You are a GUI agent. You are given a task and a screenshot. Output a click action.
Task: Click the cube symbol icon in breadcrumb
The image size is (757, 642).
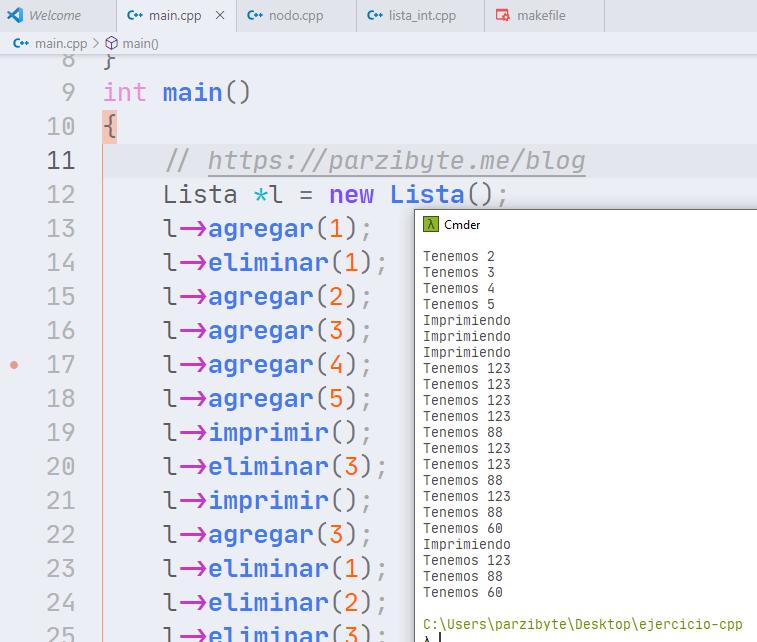pos(112,43)
